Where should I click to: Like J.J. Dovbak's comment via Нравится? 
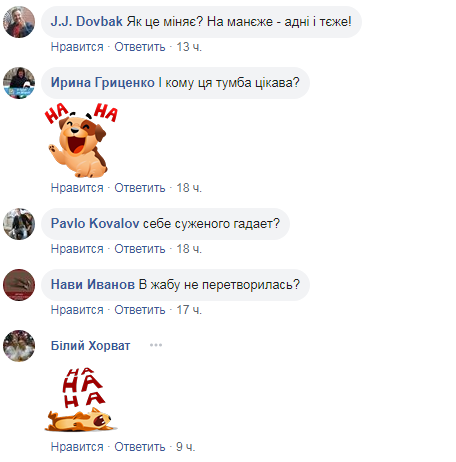[x=77, y=47]
